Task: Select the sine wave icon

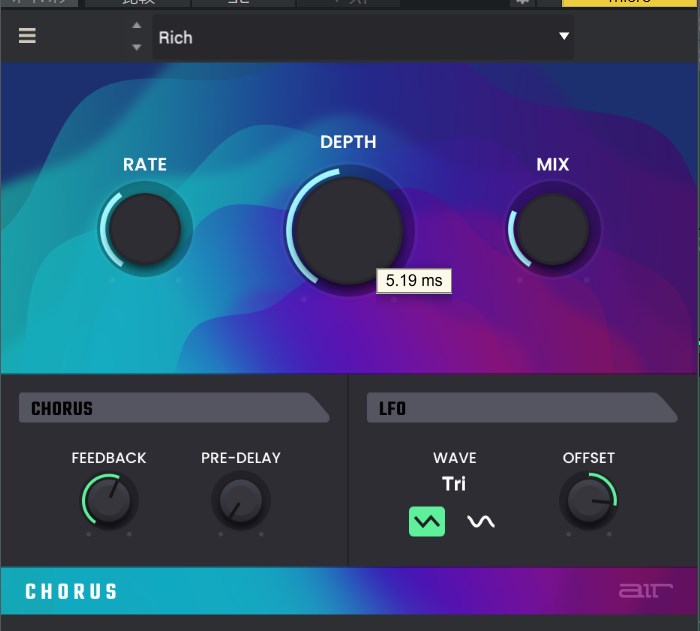Action: pos(481,521)
